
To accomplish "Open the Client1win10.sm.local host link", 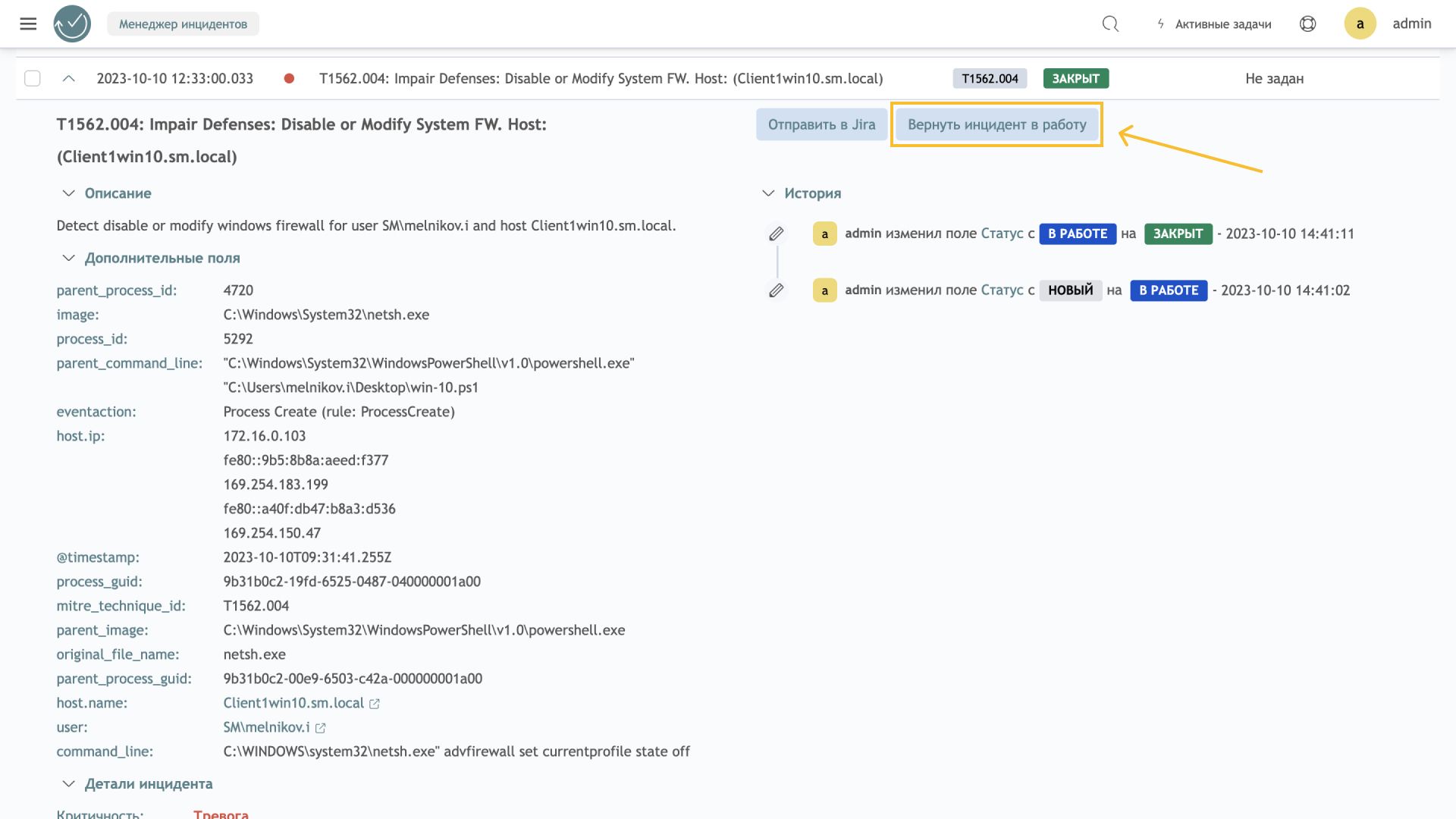I will [x=293, y=703].
